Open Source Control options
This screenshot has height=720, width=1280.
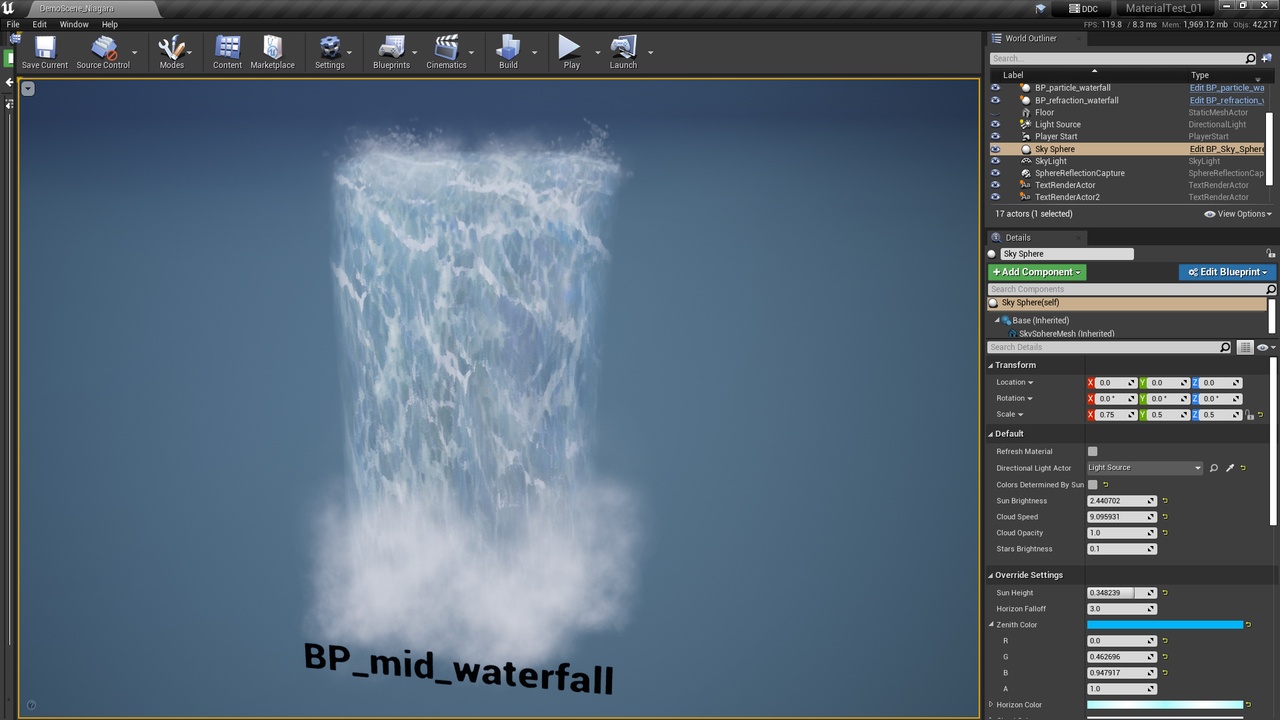point(104,47)
